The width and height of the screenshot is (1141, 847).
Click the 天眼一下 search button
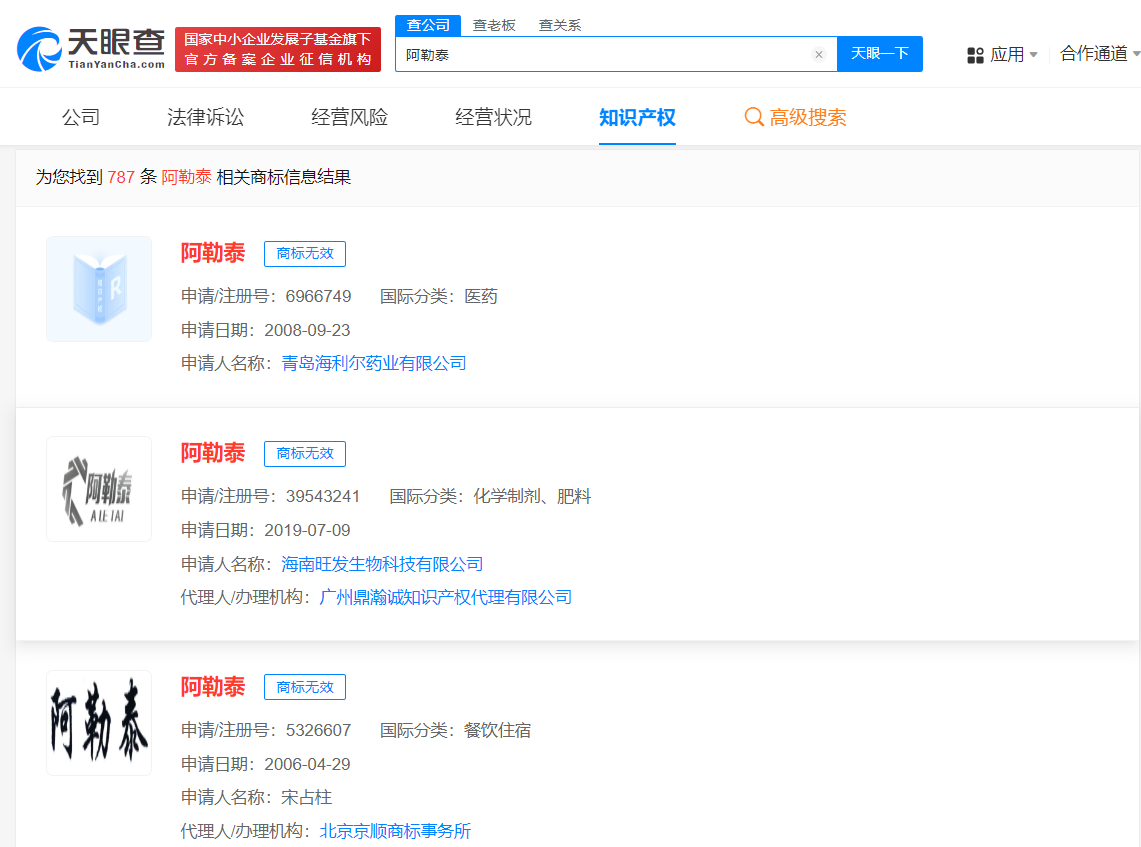(880, 54)
